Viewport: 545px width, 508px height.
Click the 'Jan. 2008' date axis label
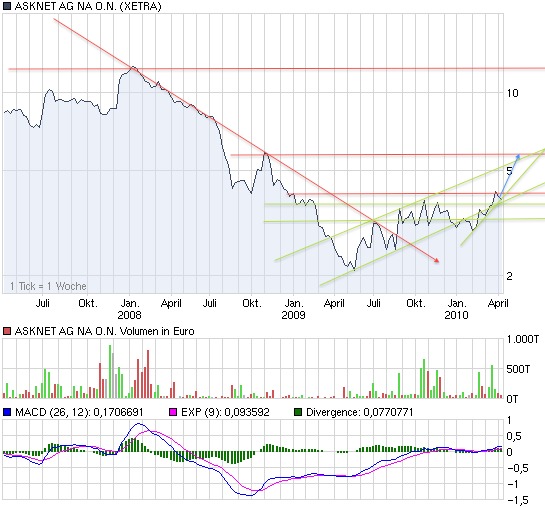click(129, 309)
